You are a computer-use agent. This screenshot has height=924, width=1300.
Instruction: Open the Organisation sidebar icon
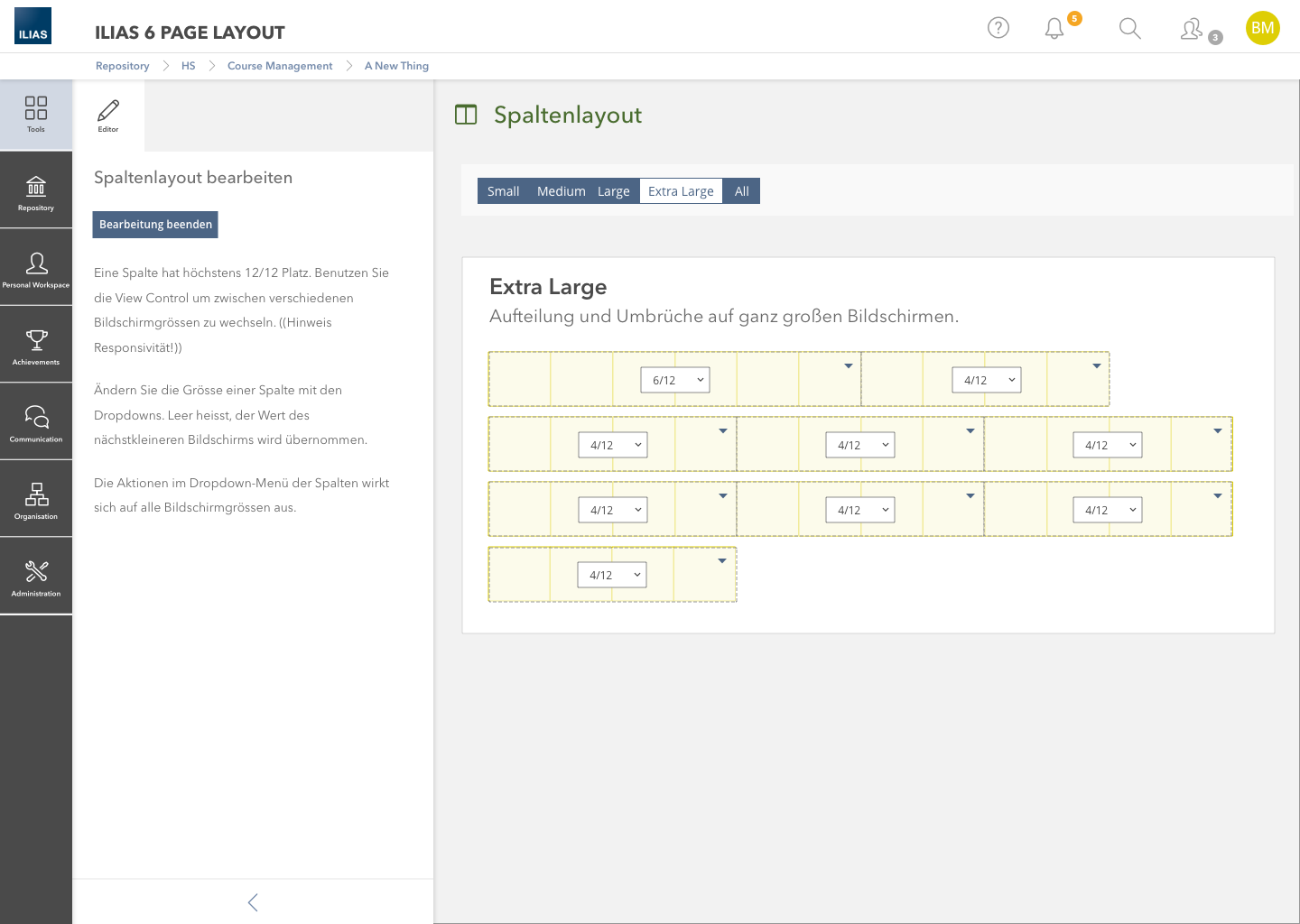(36, 501)
